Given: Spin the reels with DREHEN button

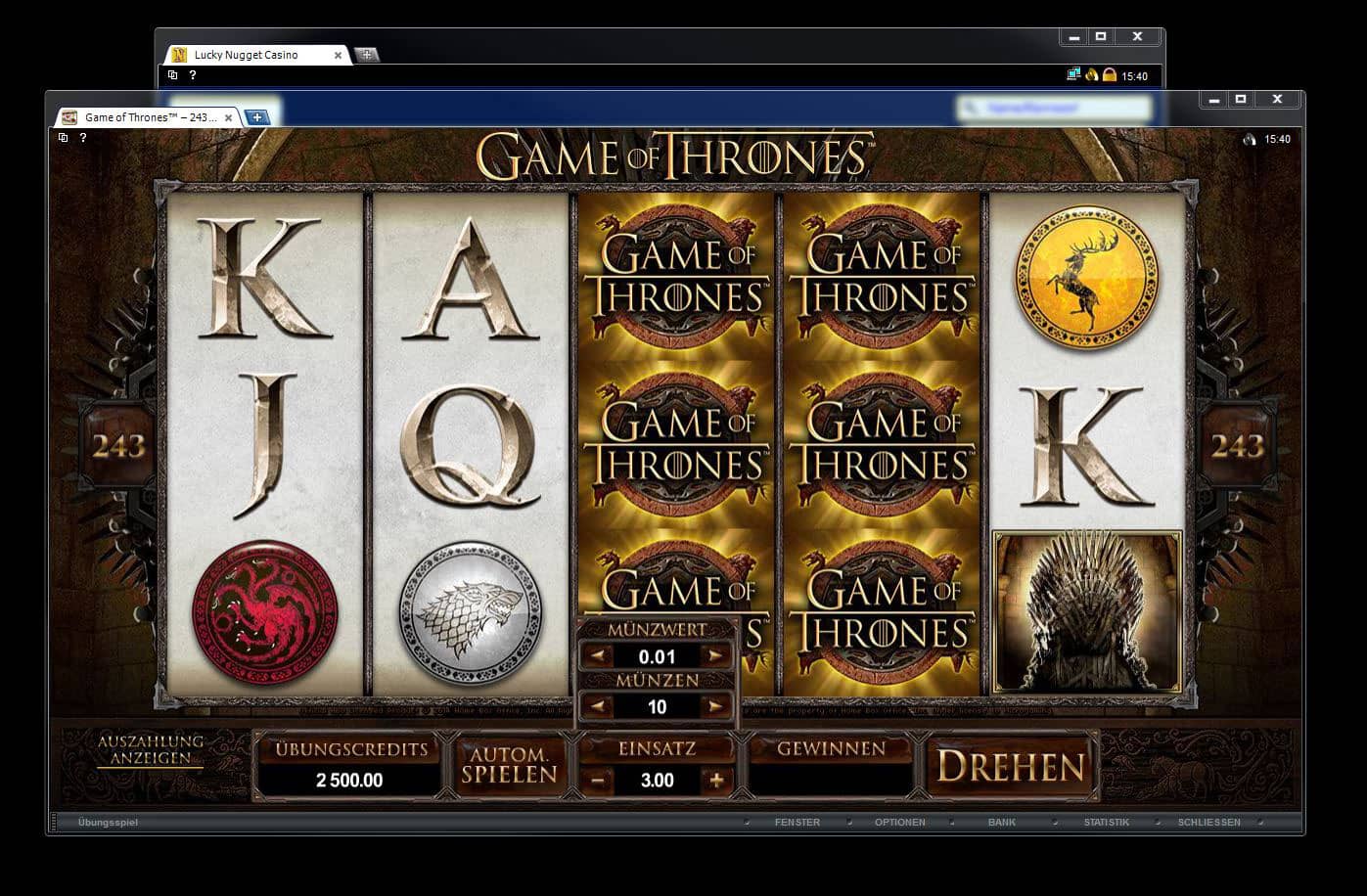Looking at the screenshot, I should pos(1011,766).
